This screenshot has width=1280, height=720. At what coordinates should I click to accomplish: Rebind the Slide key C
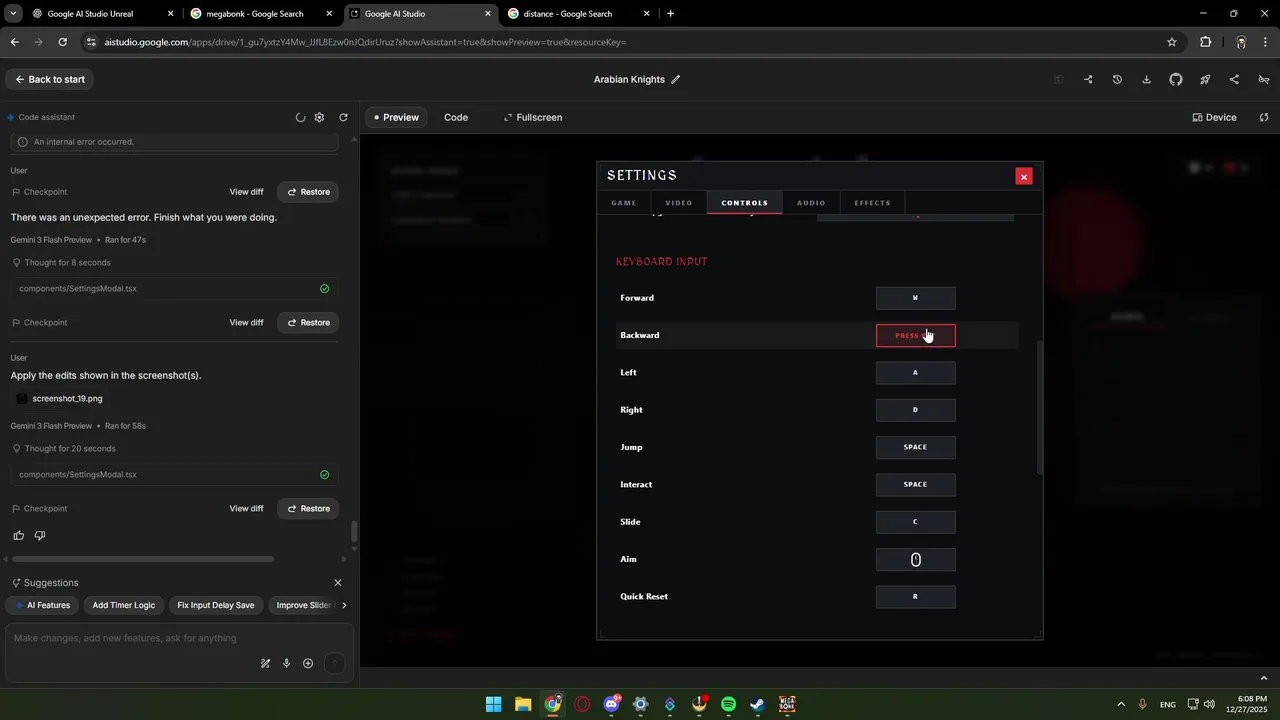tap(915, 522)
